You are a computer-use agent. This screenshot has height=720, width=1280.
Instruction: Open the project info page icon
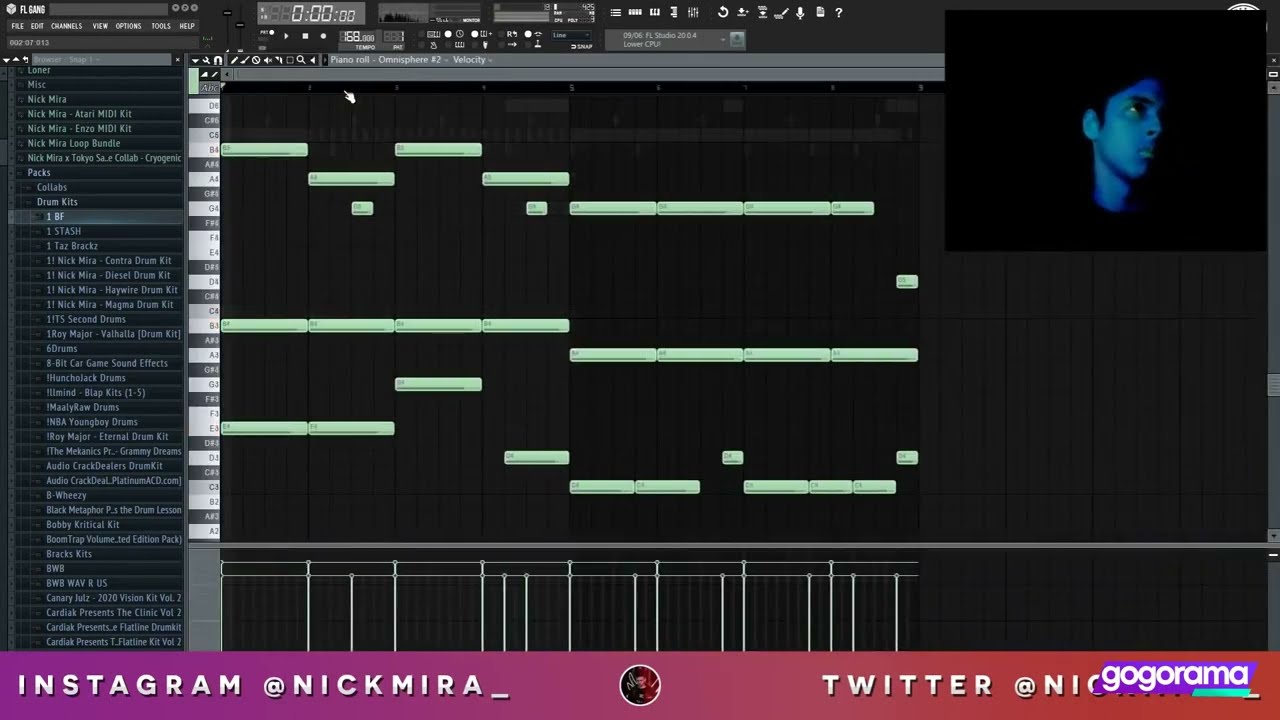(x=820, y=12)
